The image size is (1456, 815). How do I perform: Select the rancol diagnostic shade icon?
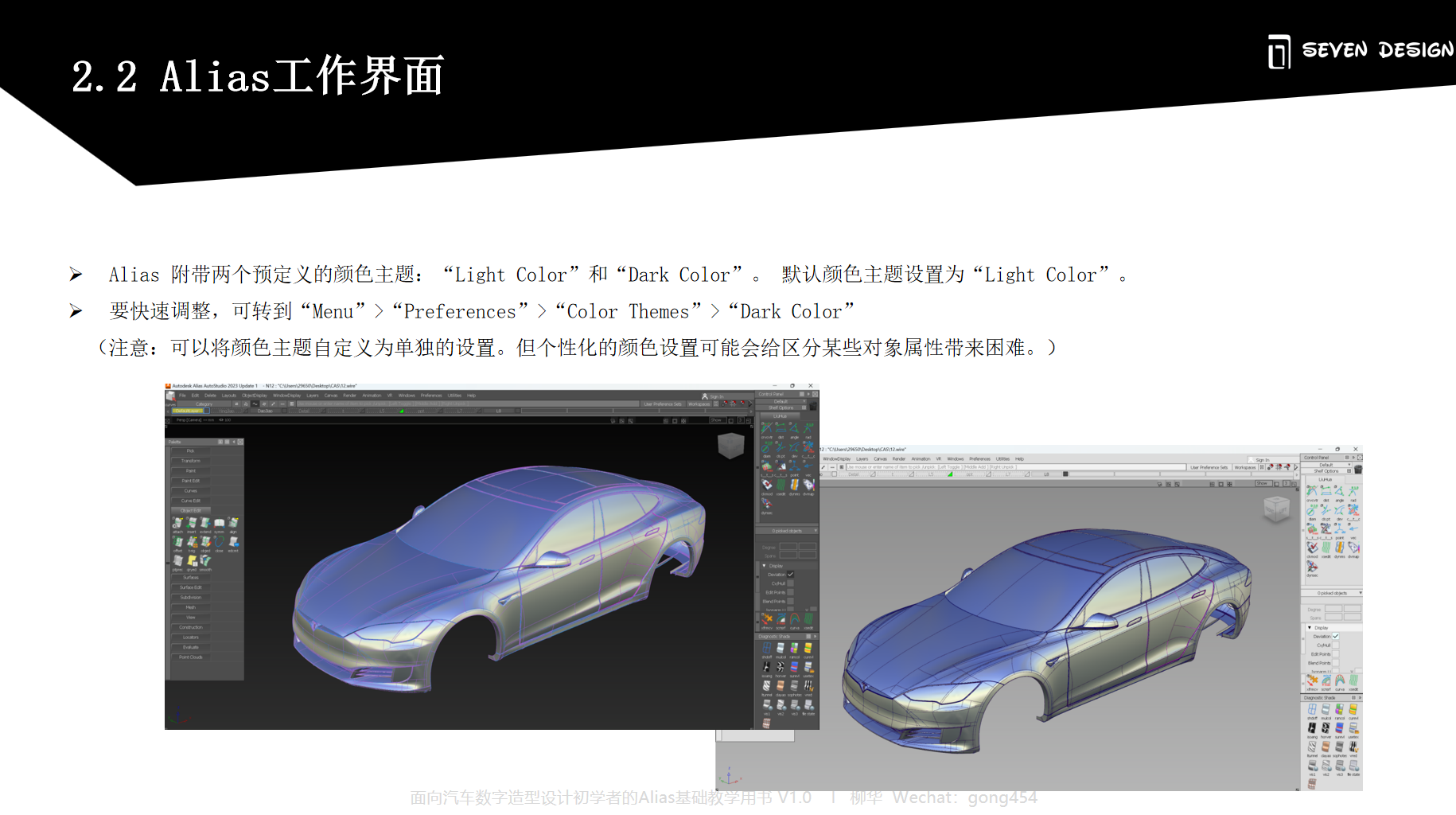[x=794, y=648]
